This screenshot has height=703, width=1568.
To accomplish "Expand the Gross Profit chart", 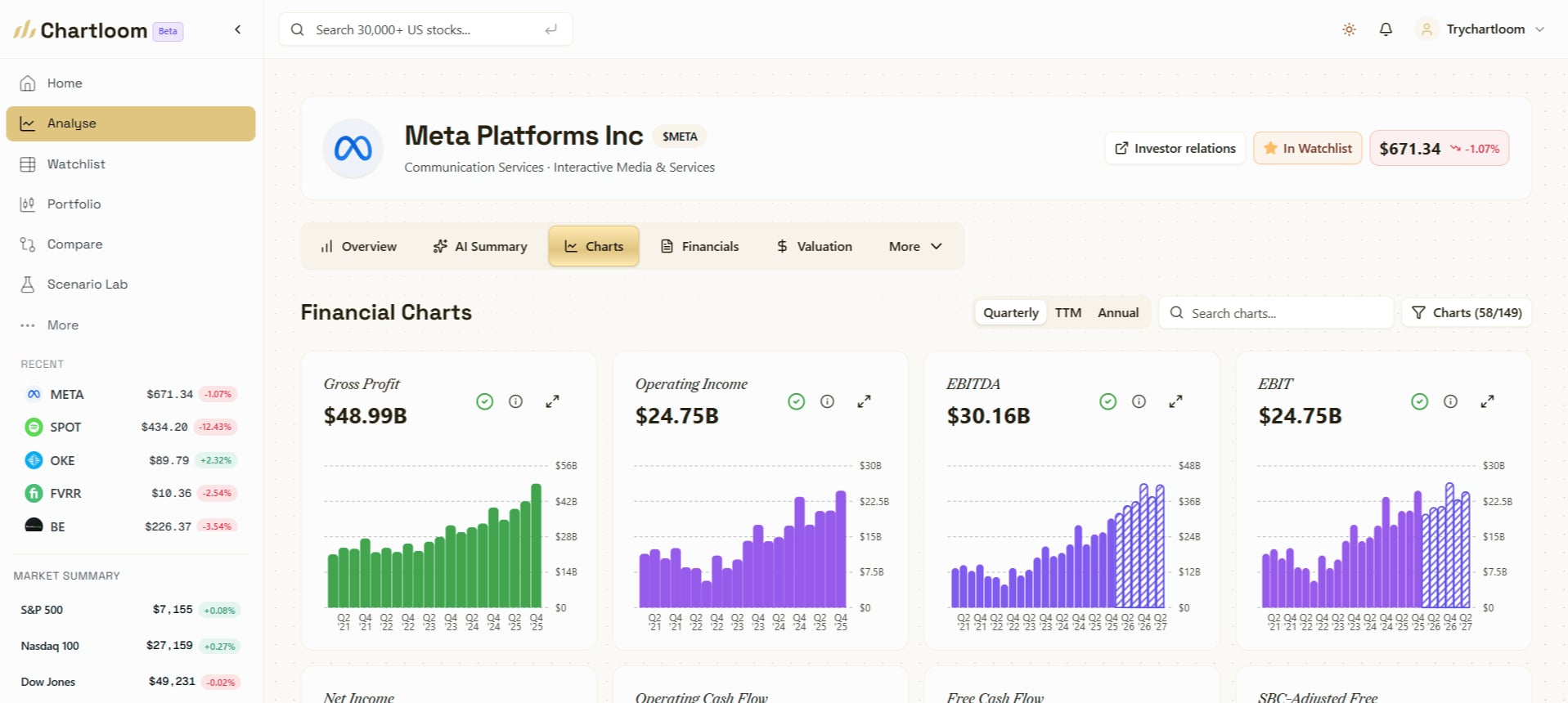I will pos(553,401).
